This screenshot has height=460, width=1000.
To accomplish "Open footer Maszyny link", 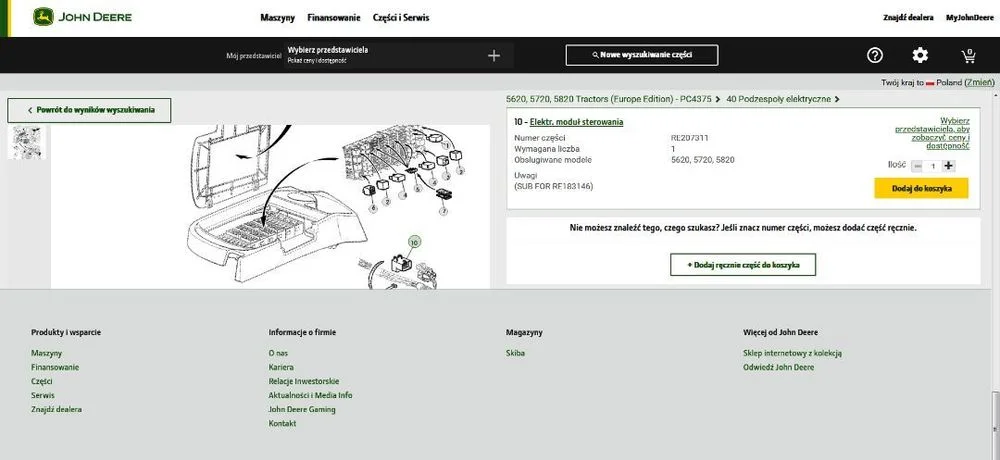I will pos(47,353).
